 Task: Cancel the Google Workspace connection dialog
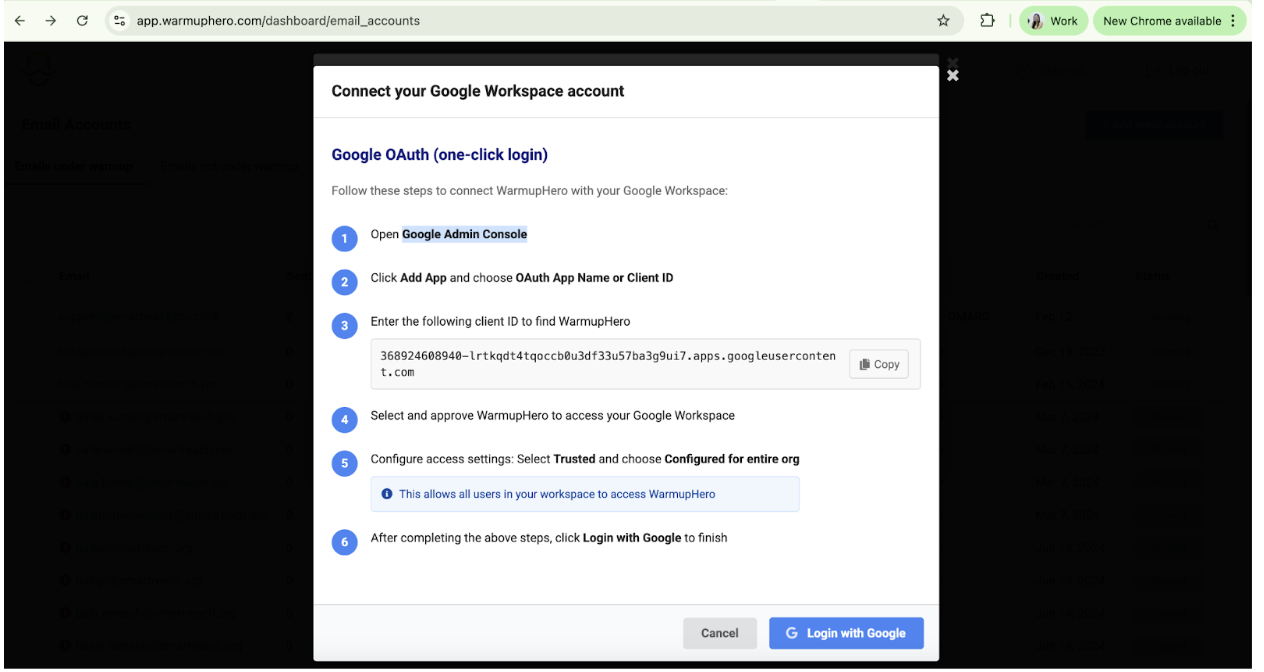719,633
